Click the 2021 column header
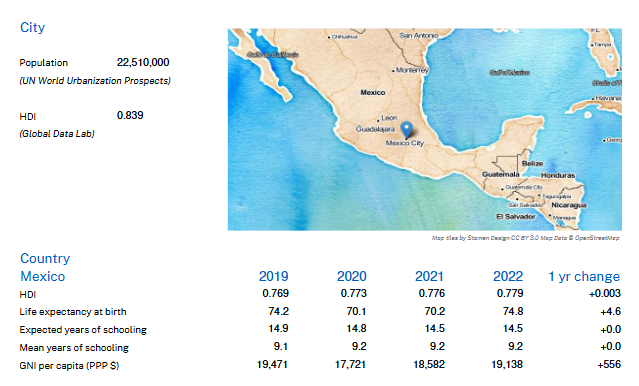 pos(429,276)
